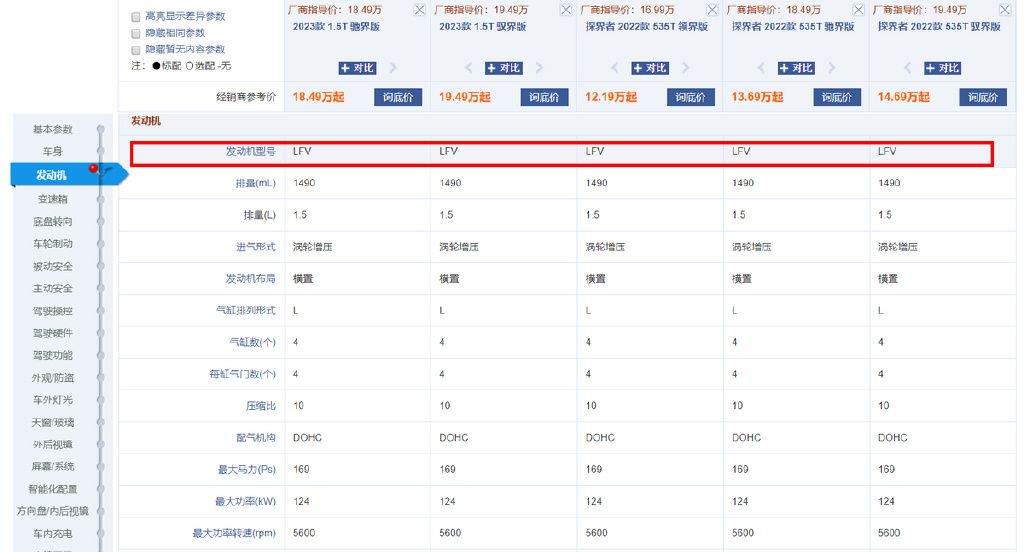Image resolution: width=1024 pixels, height=552 pixels.
Task: Open the 2023款 1.5T 驰界版 model link
Action: pyautogui.click(x=336, y=27)
